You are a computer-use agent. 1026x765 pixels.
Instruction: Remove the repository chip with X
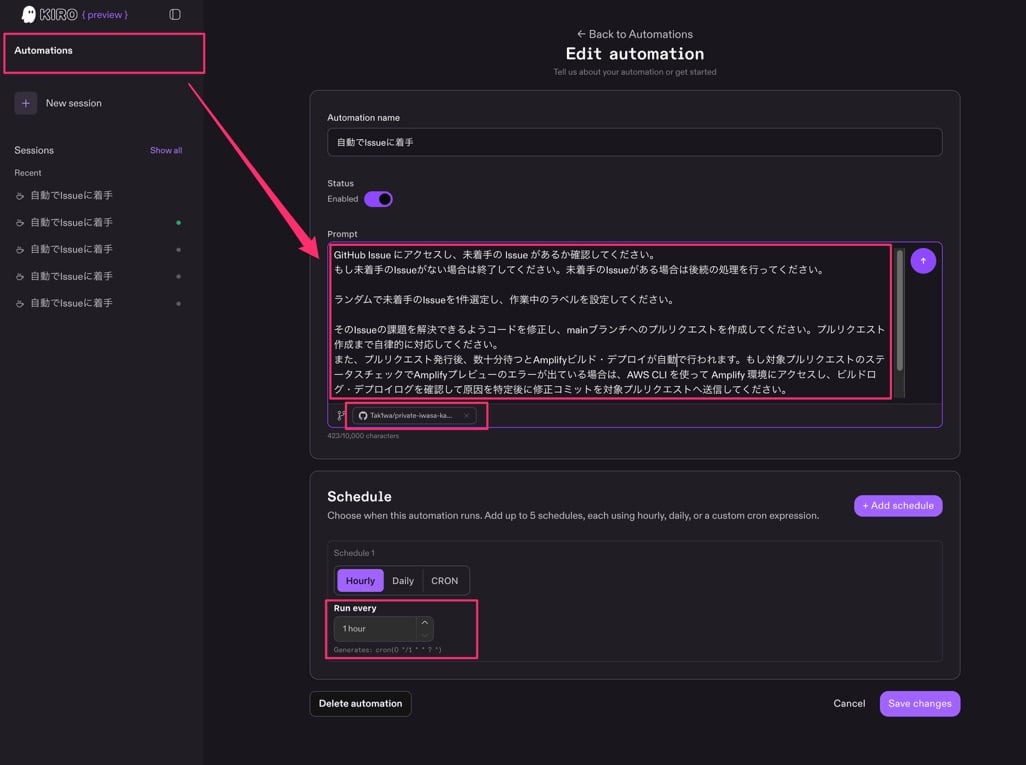pos(466,416)
